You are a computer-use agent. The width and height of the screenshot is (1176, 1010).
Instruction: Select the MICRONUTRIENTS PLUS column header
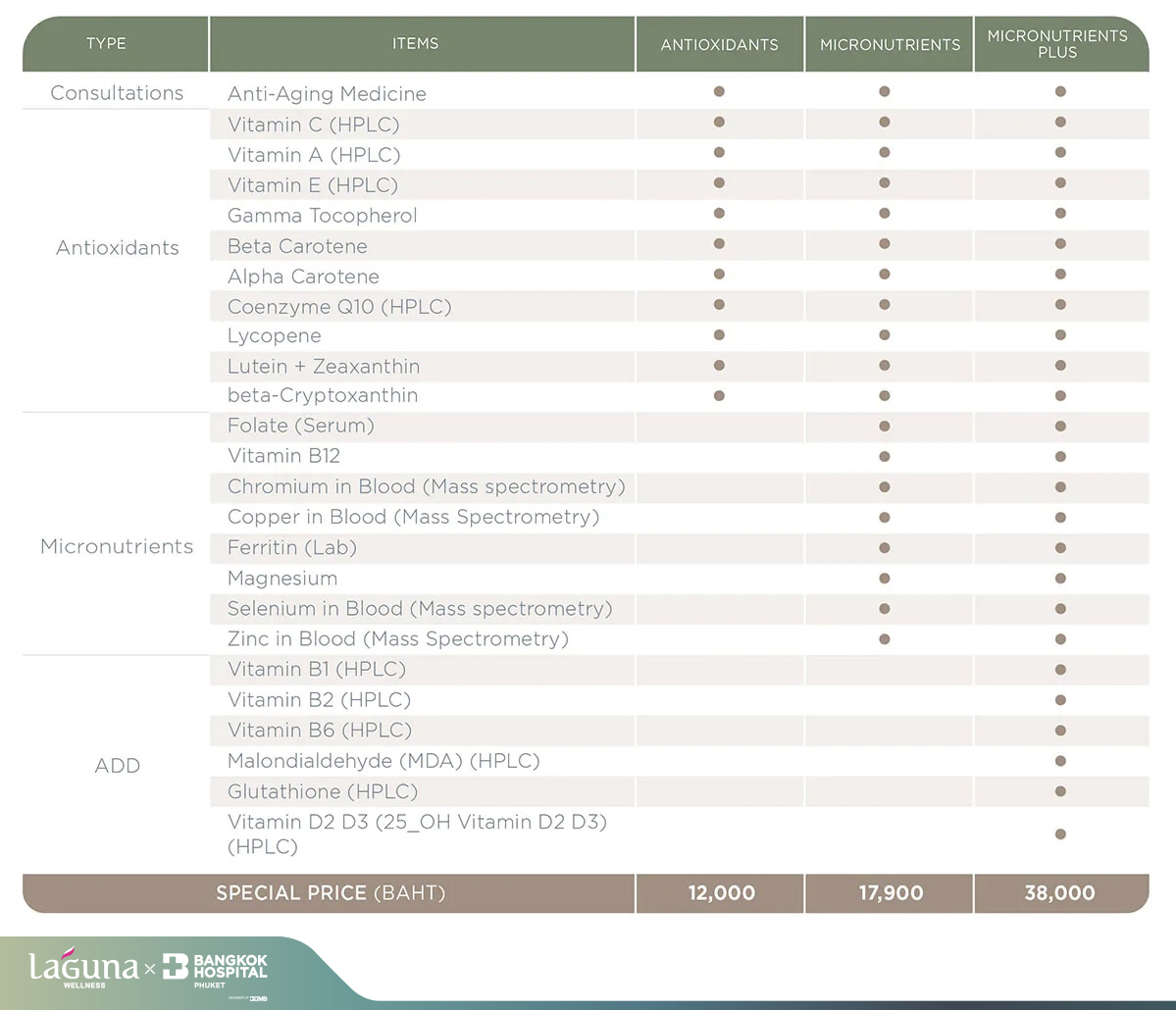click(1057, 44)
